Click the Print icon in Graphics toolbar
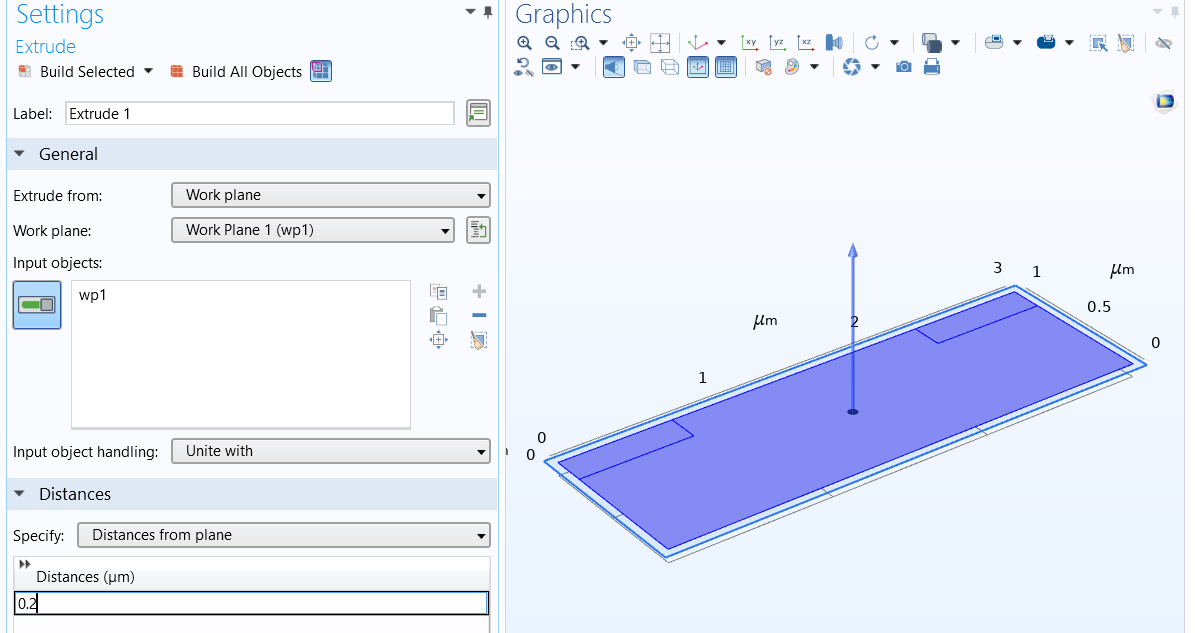The height and width of the screenshot is (633, 1195). pyautogui.click(x=931, y=67)
